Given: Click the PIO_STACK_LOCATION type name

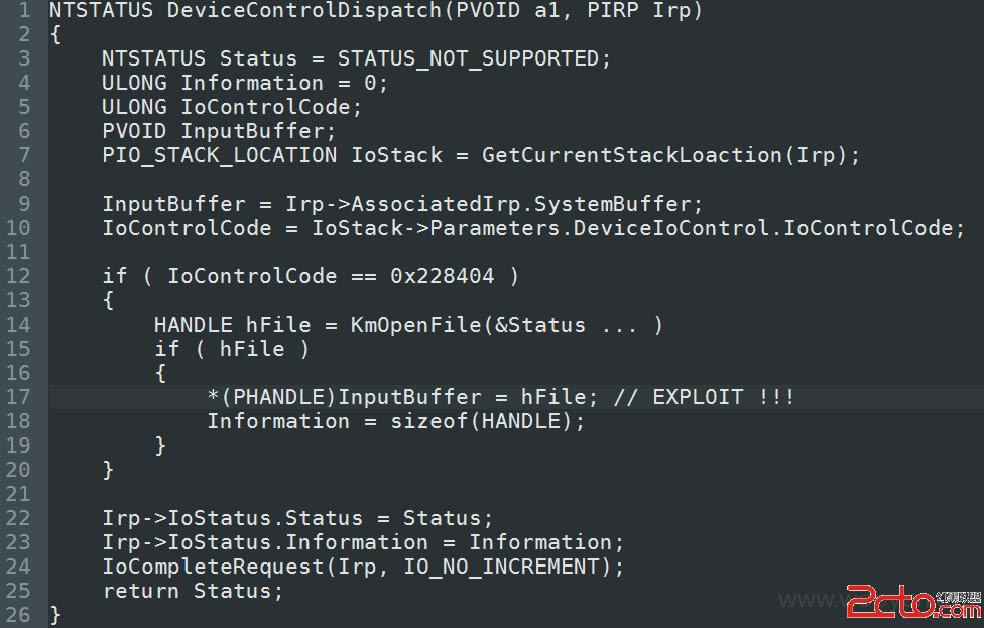Looking at the screenshot, I should tap(219, 155).
